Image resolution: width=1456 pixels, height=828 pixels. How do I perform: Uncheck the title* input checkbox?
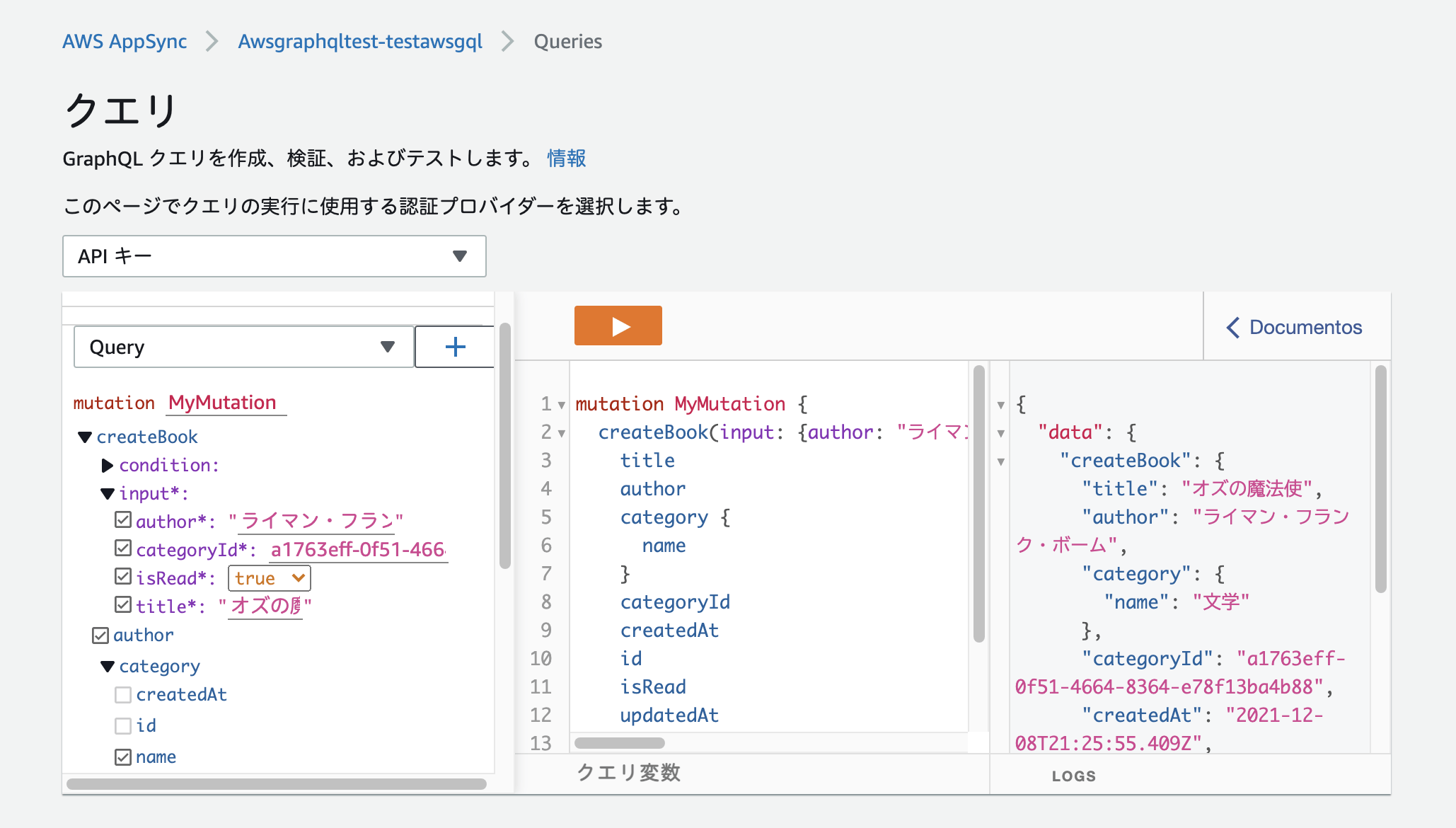tap(123, 605)
